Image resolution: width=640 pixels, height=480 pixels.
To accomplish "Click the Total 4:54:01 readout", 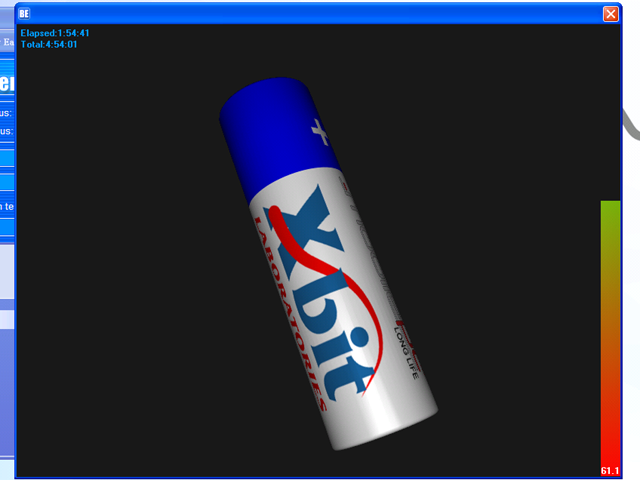I will click(x=49, y=44).
